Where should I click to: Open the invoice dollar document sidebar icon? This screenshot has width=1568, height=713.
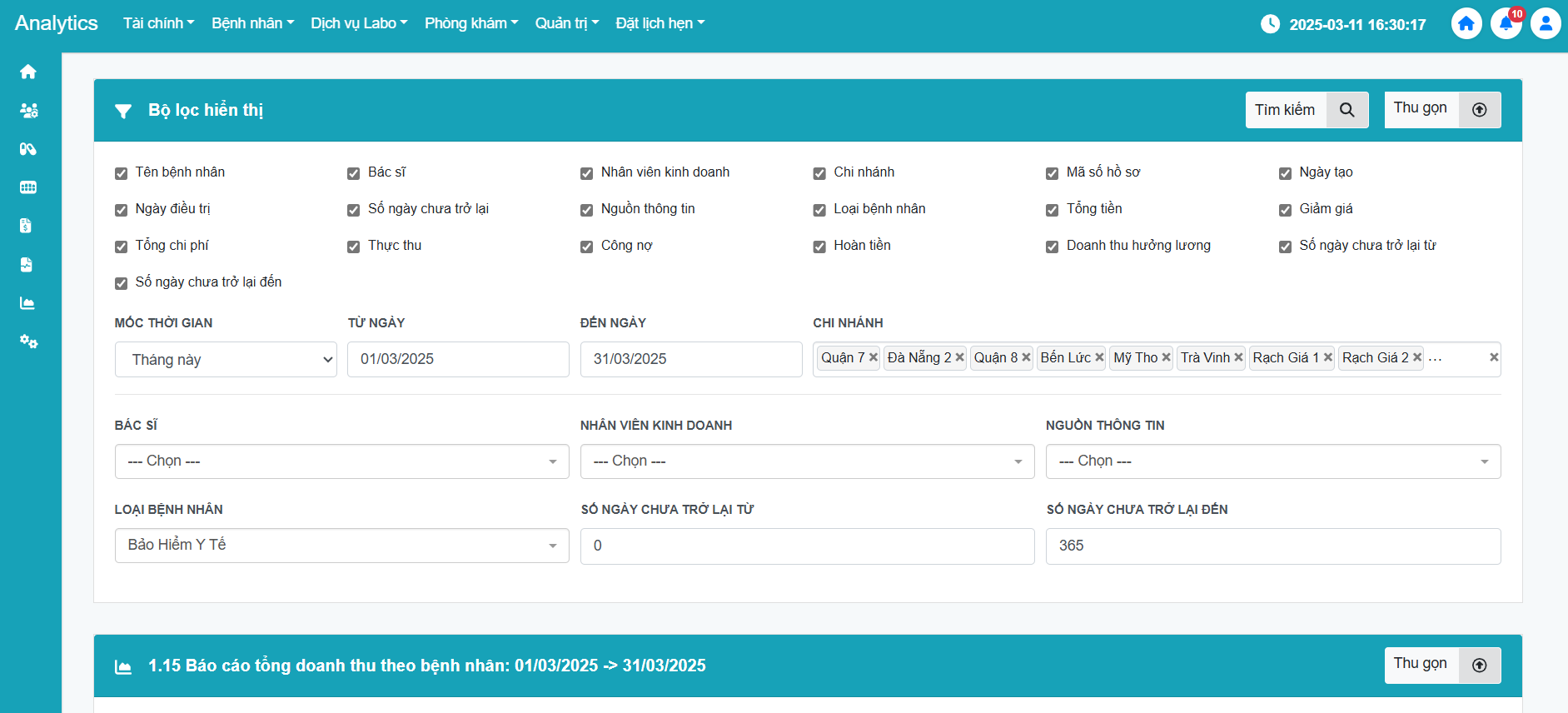pos(26,226)
